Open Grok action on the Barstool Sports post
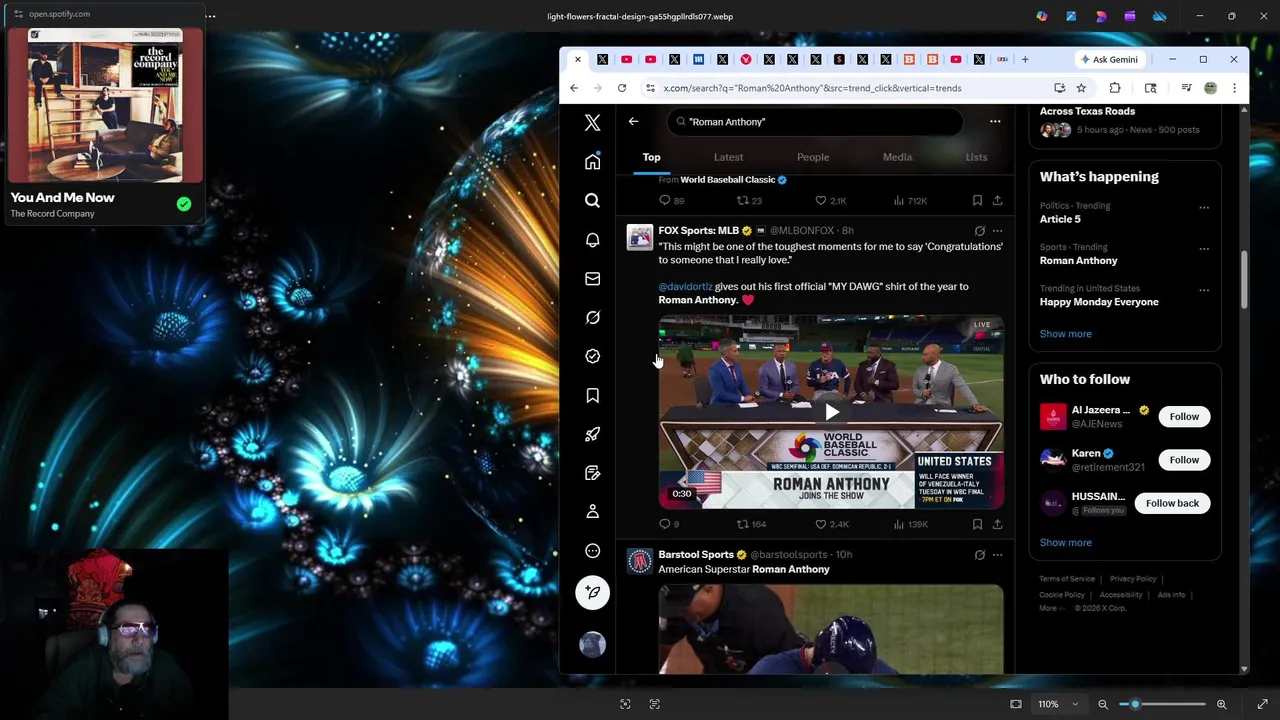The width and height of the screenshot is (1280, 720). pyautogui.click(x=980, y=555)
